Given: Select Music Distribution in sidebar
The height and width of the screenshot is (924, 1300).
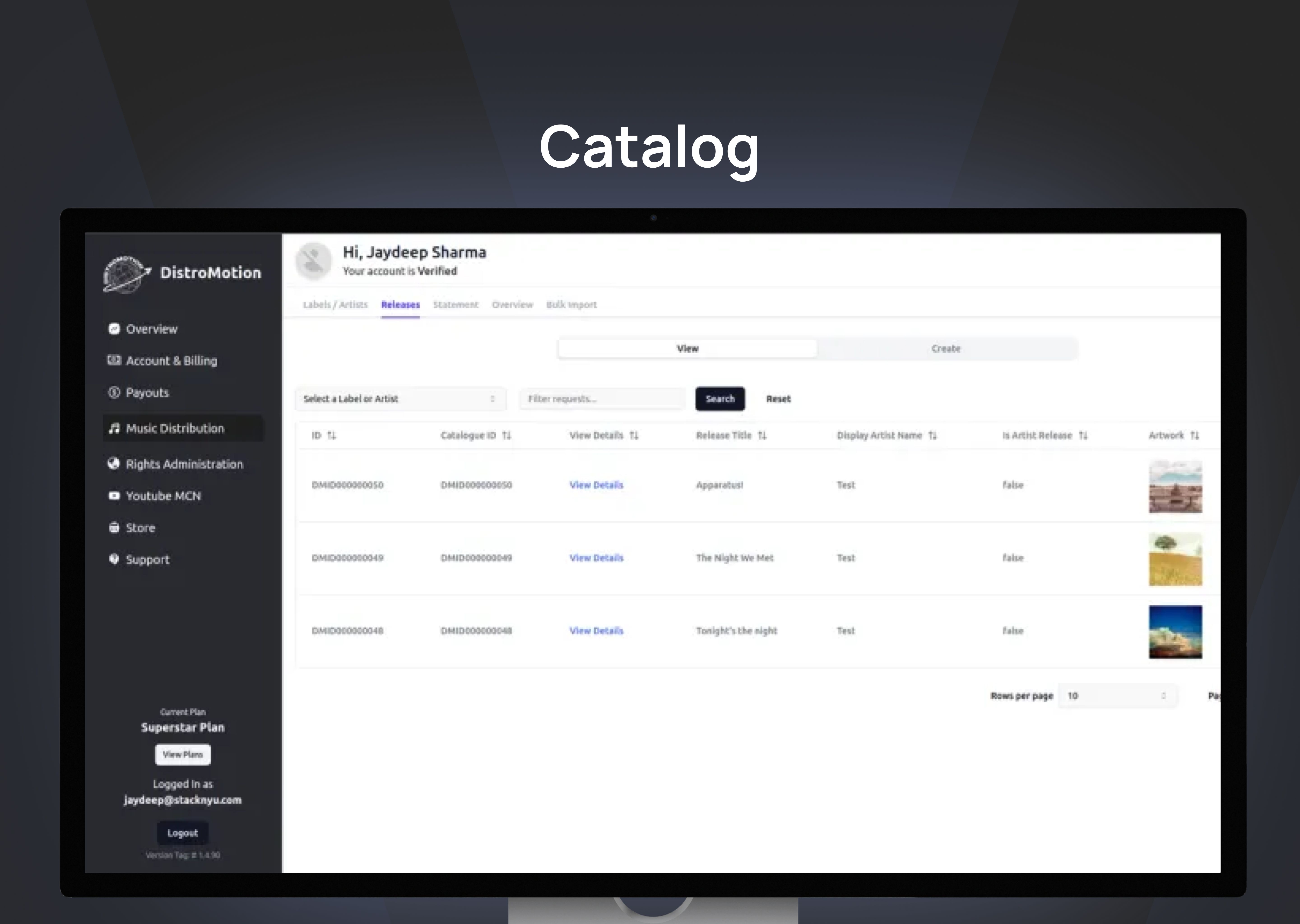Looking at the screenshot, I should click(183, 428).
